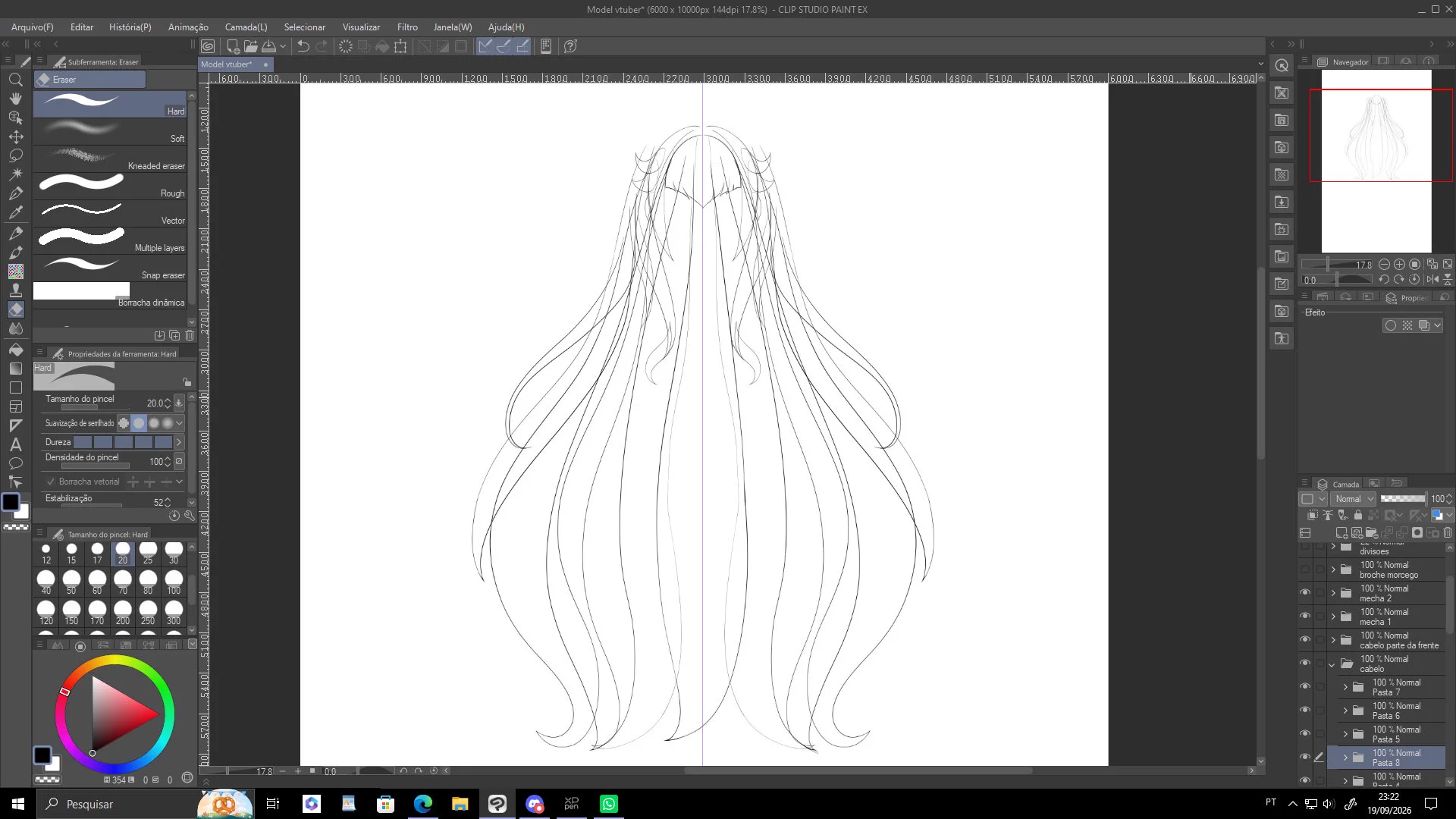This screenshot has height=819, width=1456.
Task: Select the Gradient tool
Action: coord(15,369)
